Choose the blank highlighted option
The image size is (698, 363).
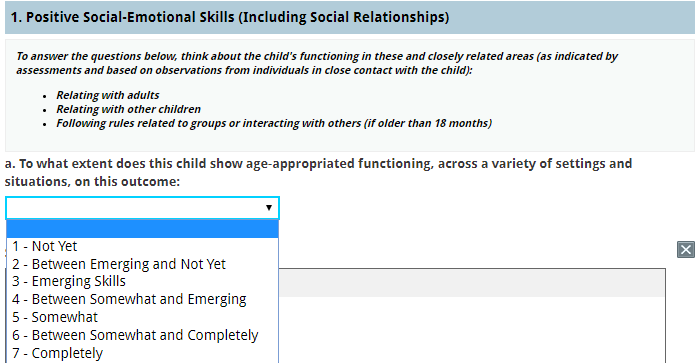(x=142, y=229)
